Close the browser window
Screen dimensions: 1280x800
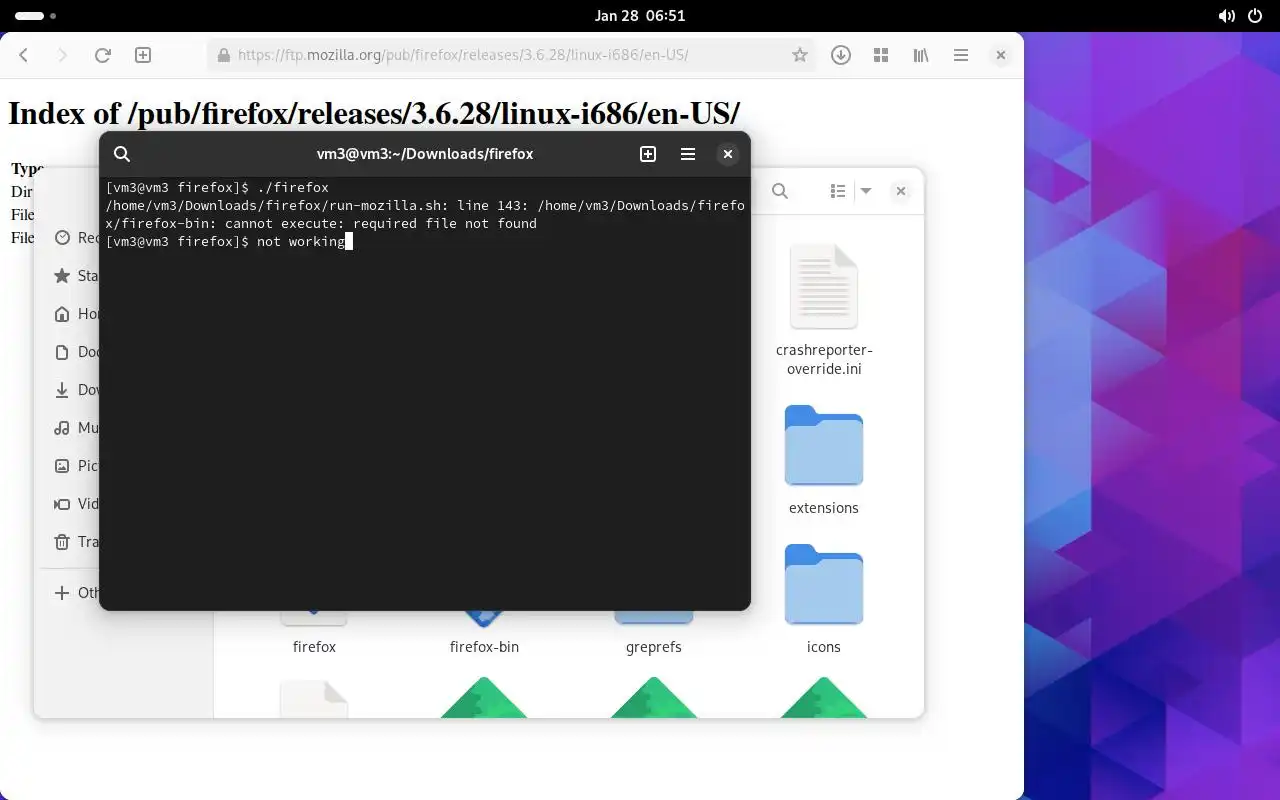(1001, 56)
